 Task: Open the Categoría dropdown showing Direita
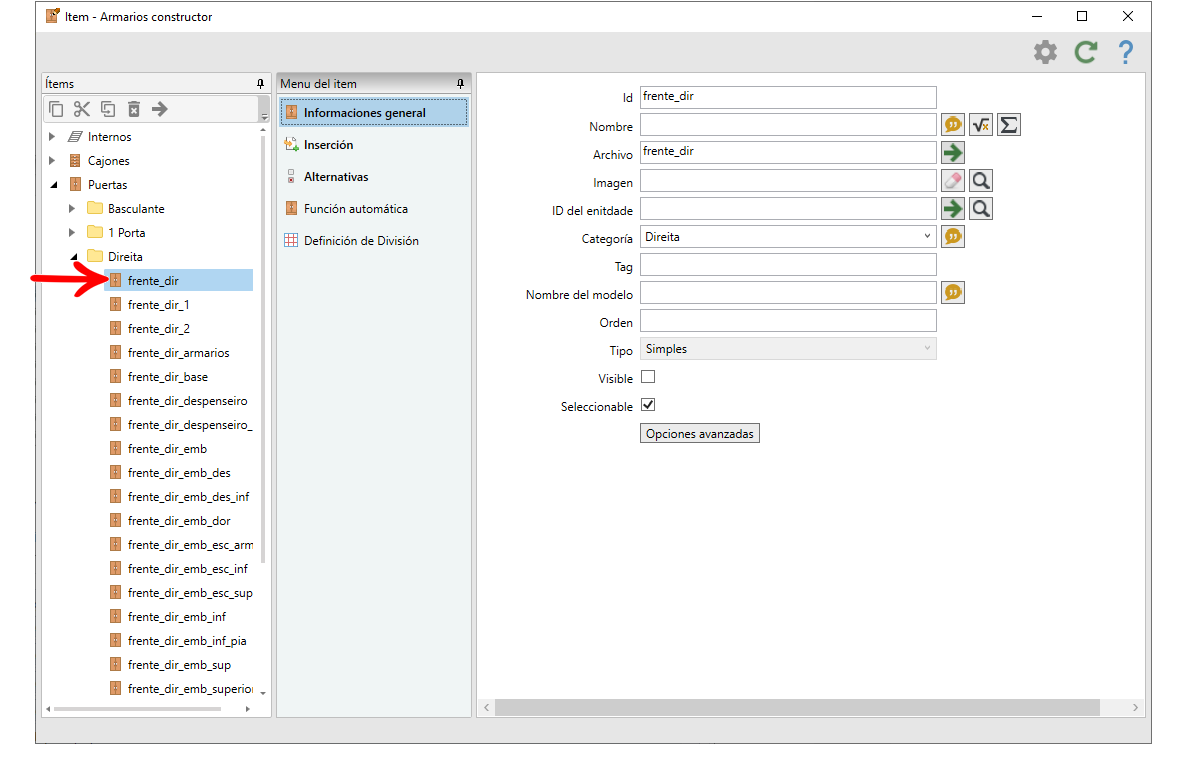(788, 237)
